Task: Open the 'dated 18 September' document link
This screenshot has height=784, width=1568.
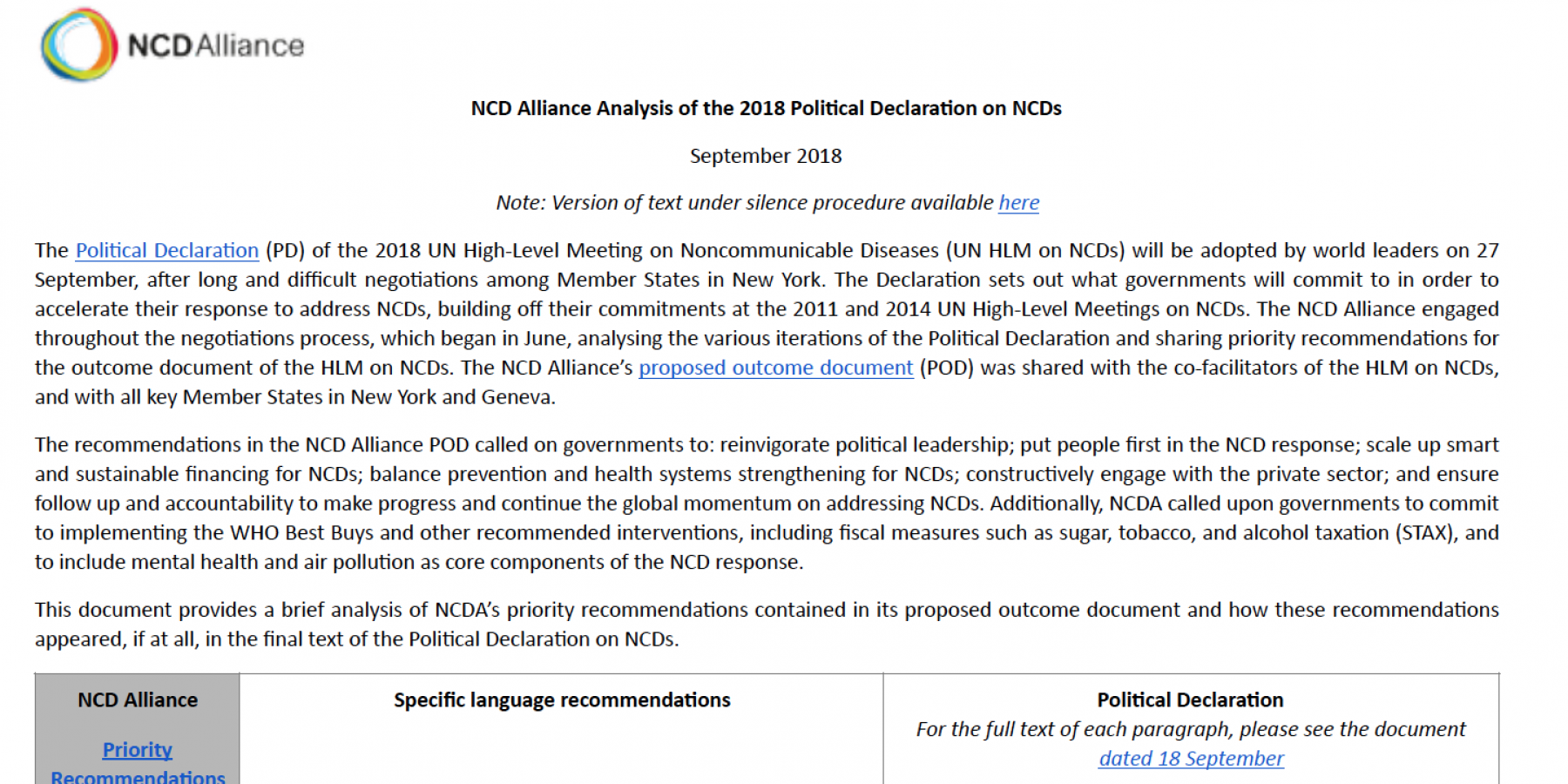Action: pyautogui.click(x=1191, y=759)
